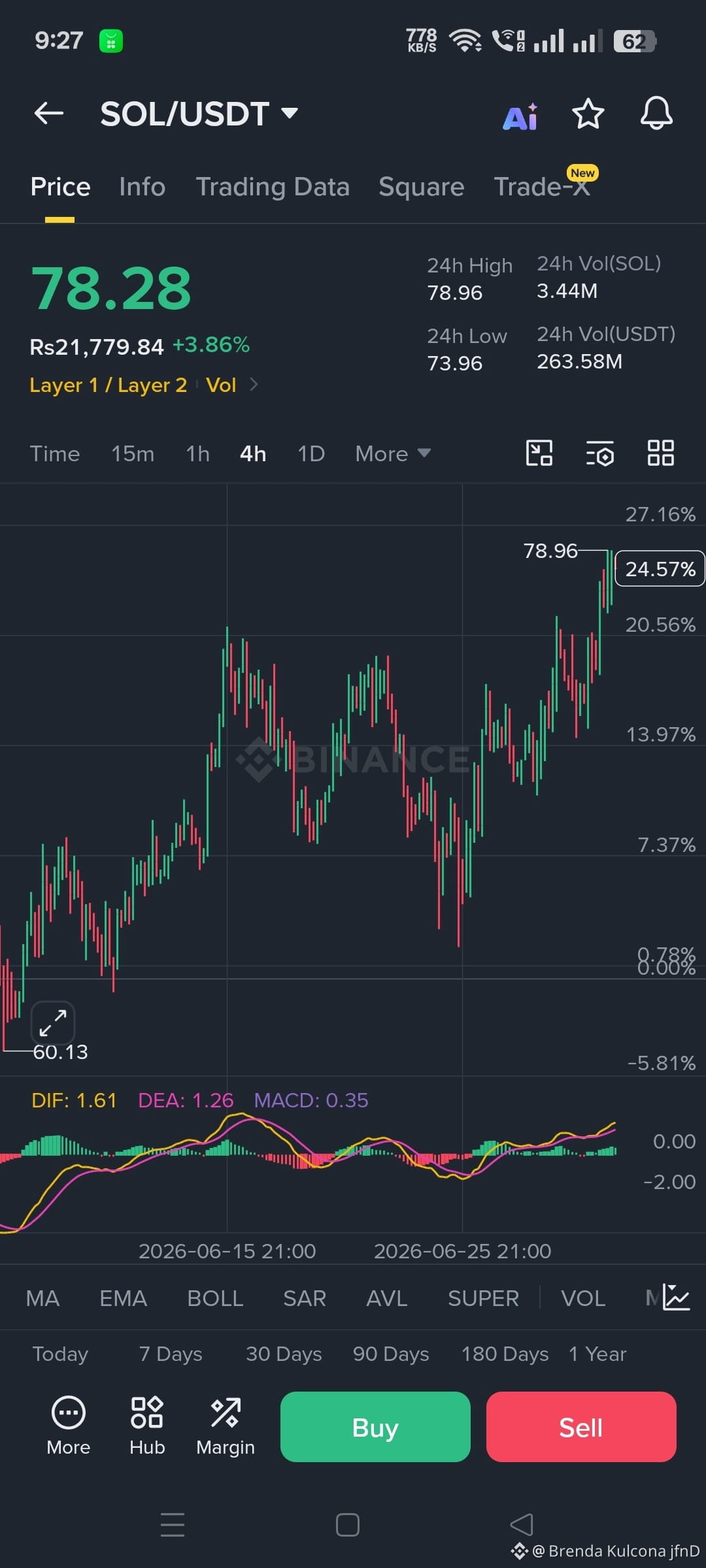
Task: Open the chart drawing tools icon
Action: (x=539, y=453)
